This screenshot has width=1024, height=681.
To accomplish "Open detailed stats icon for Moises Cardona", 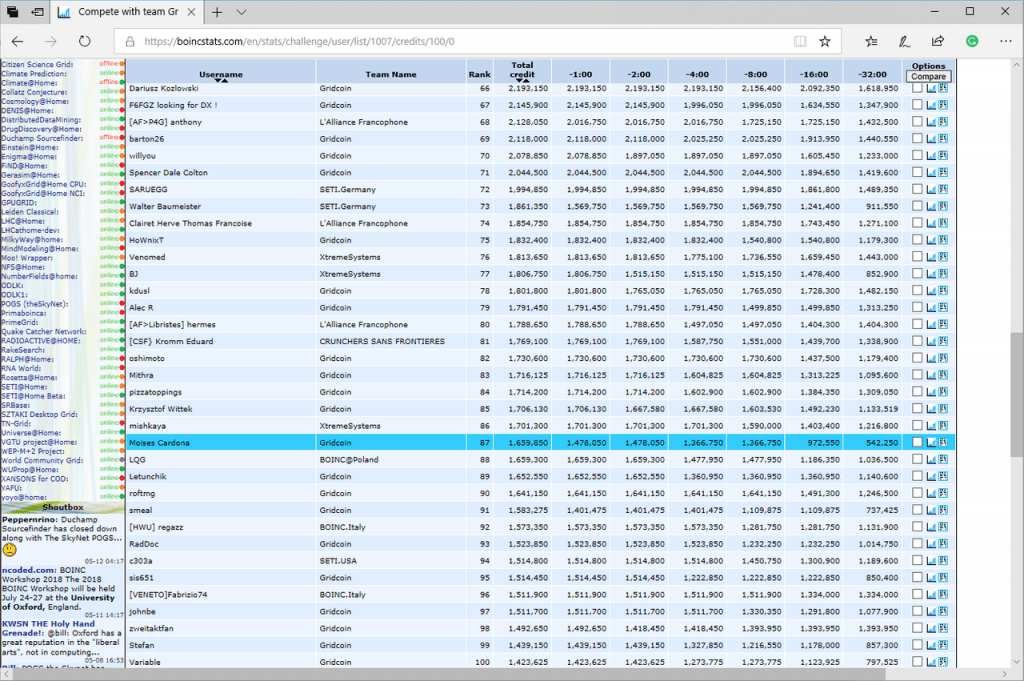I will click(x=943, y=442).
